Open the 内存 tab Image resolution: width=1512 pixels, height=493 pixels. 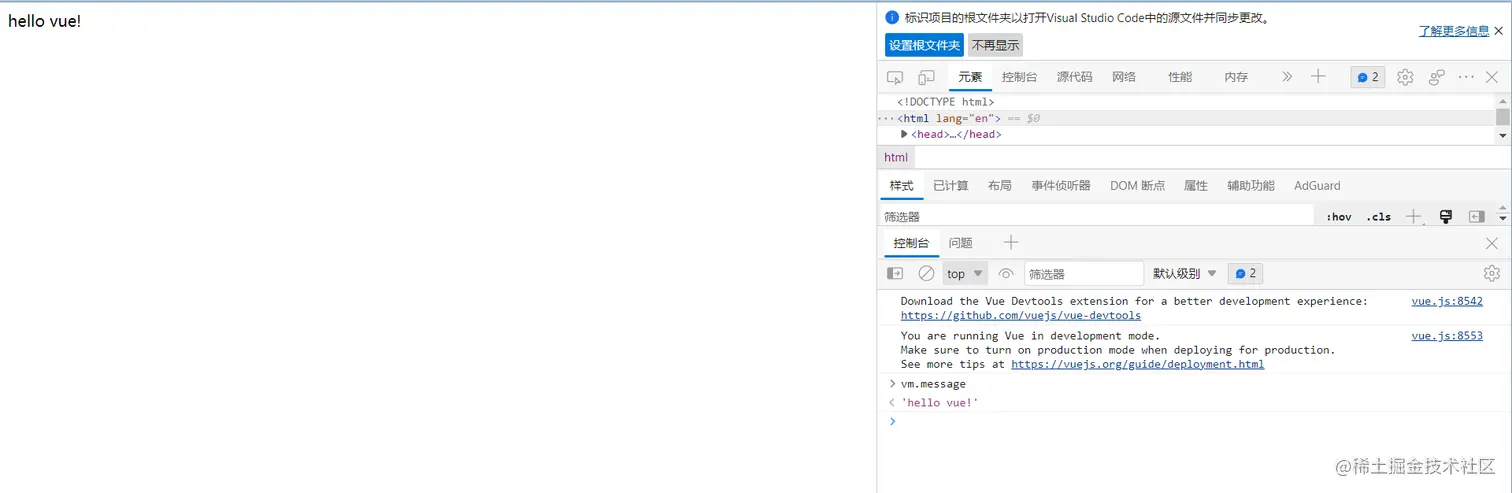pyautogui.click(x=1236, y=77)
